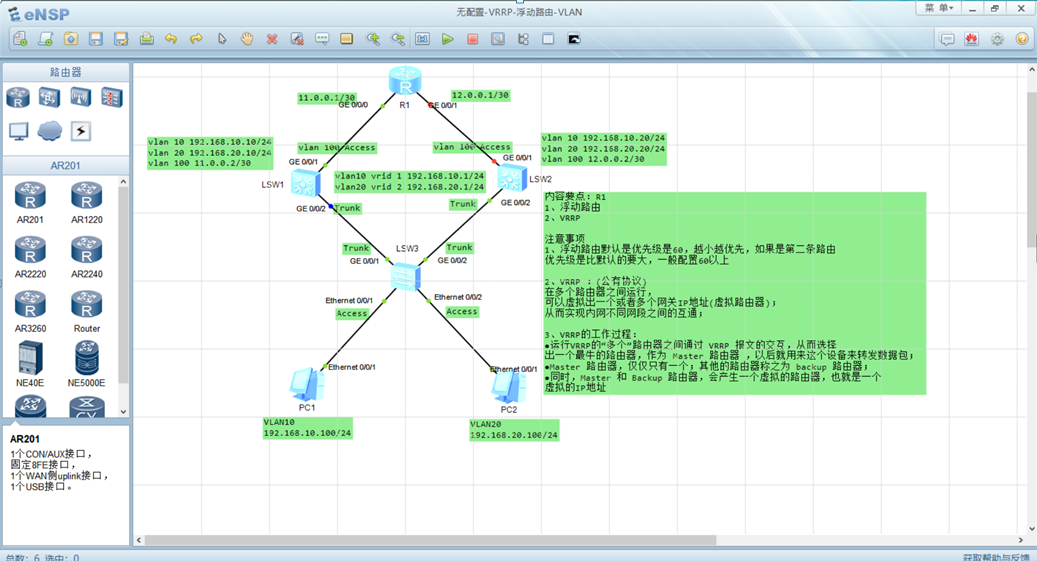Click the Save As icon
1037x561 pixels.
121,39
